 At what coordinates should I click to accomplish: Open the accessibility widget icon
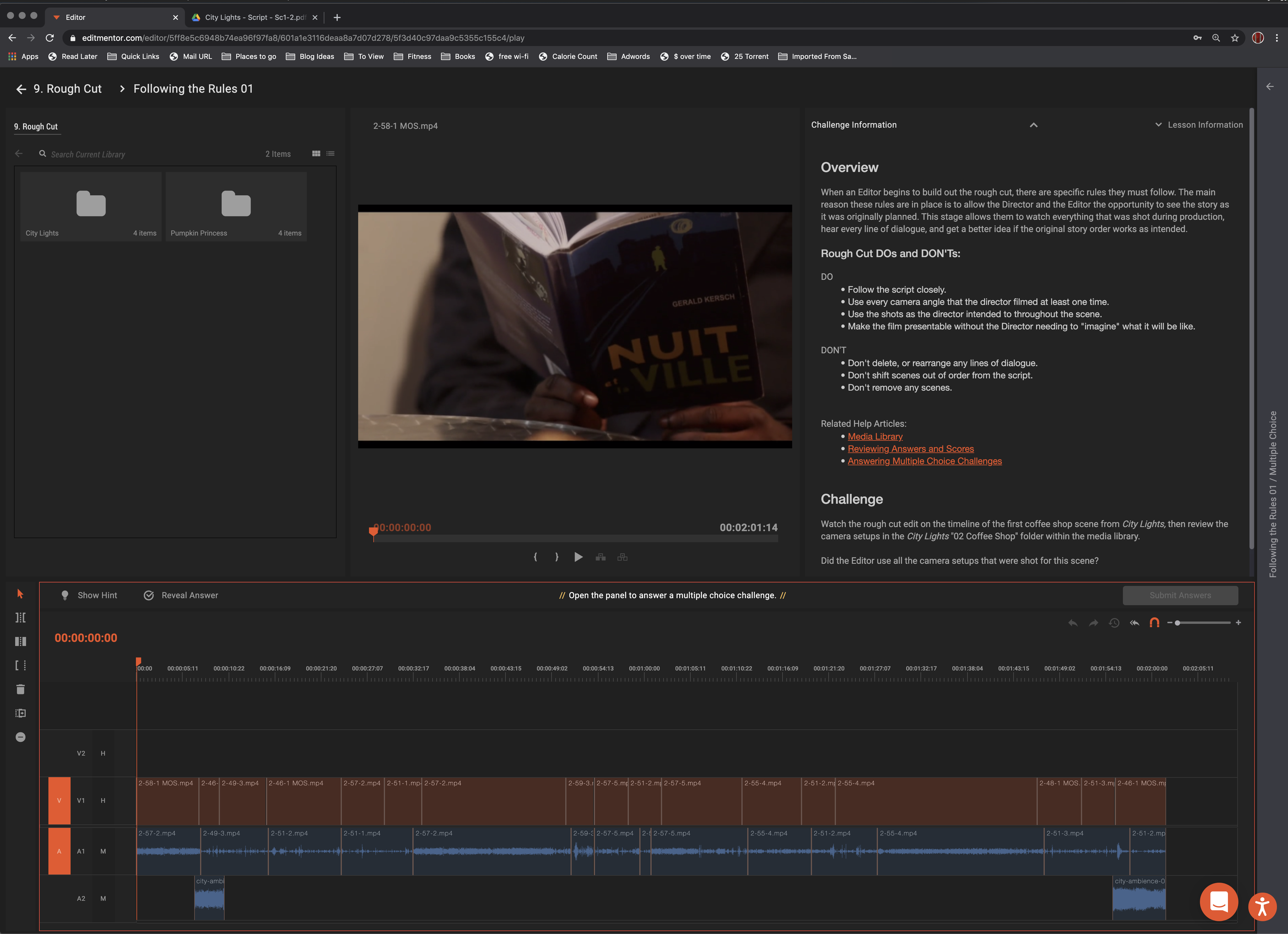click(x=1262, y=906)
